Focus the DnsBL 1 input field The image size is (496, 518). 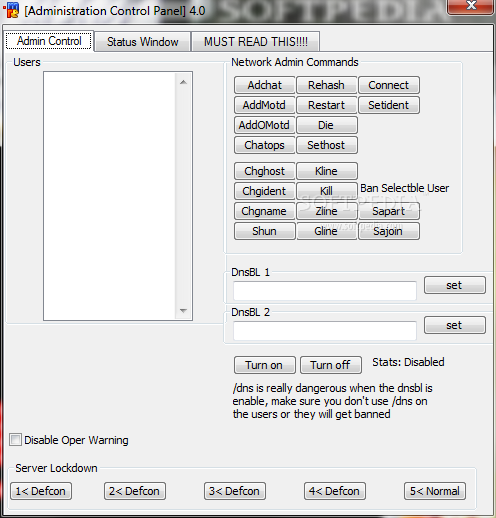click(325, 291)
